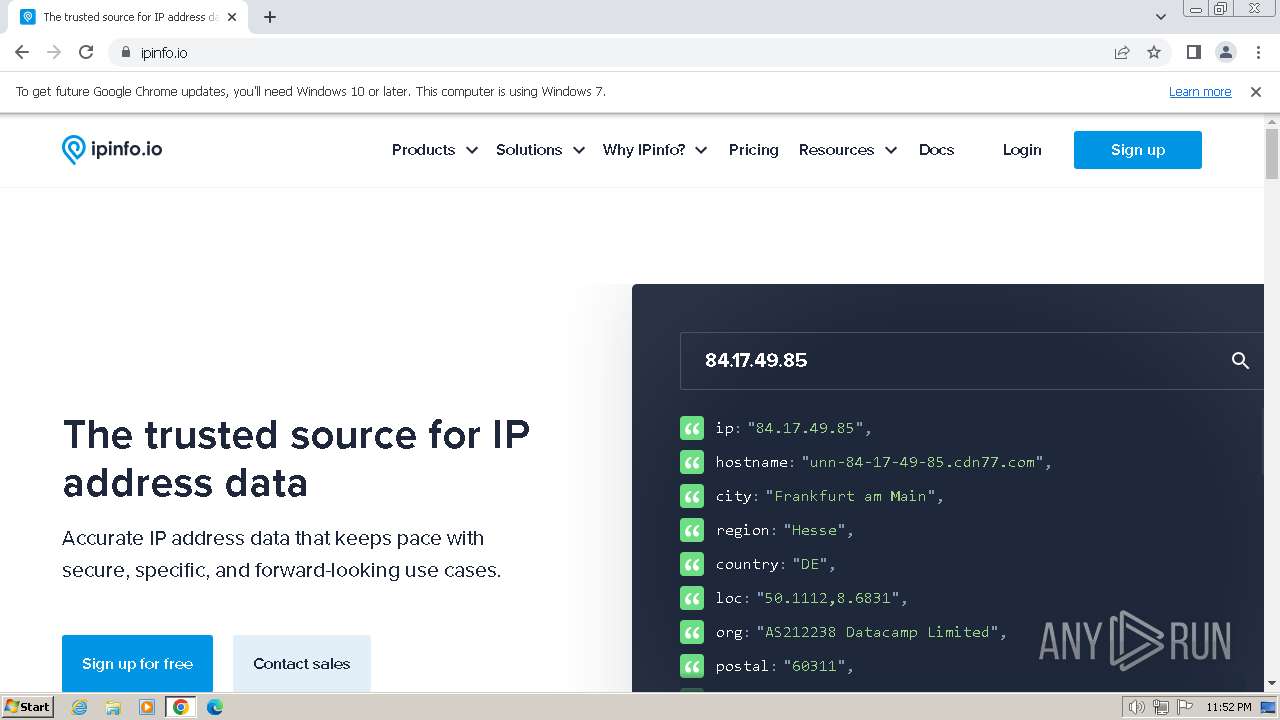Open the Chrome side panel
The height and width of the screenshot is (720, 1280).
[1193, 52]
